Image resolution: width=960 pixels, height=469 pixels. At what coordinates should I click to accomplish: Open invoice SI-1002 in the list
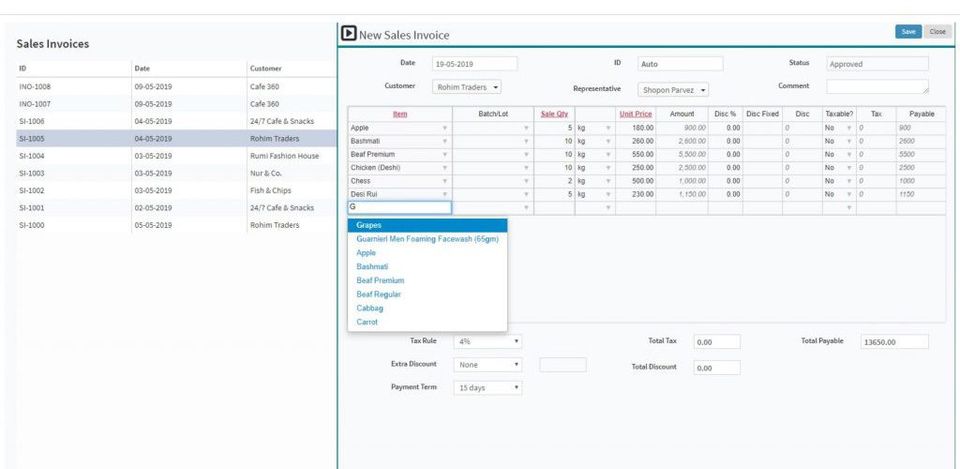(x=176, y=190)
